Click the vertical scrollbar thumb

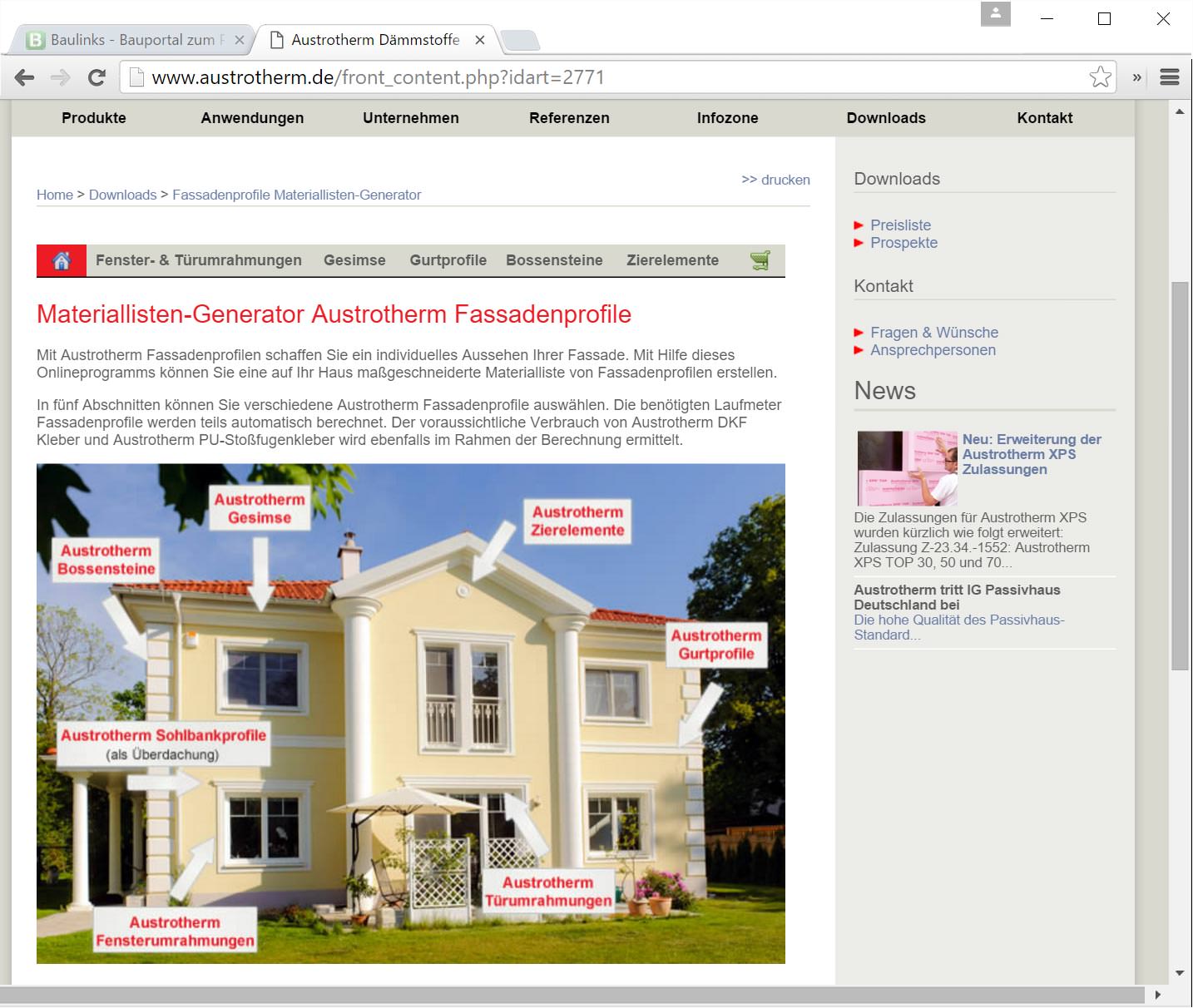[1180, 476]
